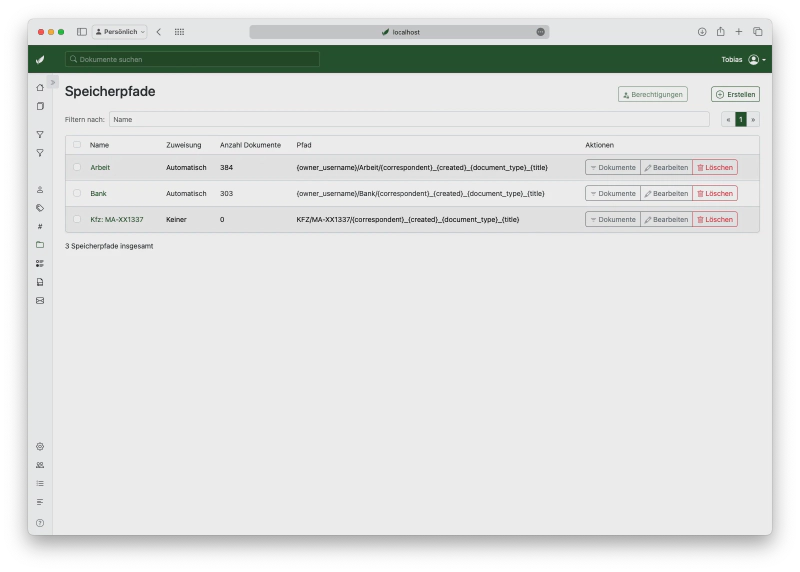Tick the checkbox for the Arbeit storage path
Image resolution: width=800 pixels, height=572 pixels.
pyautogui.click(x=77, y=167)
